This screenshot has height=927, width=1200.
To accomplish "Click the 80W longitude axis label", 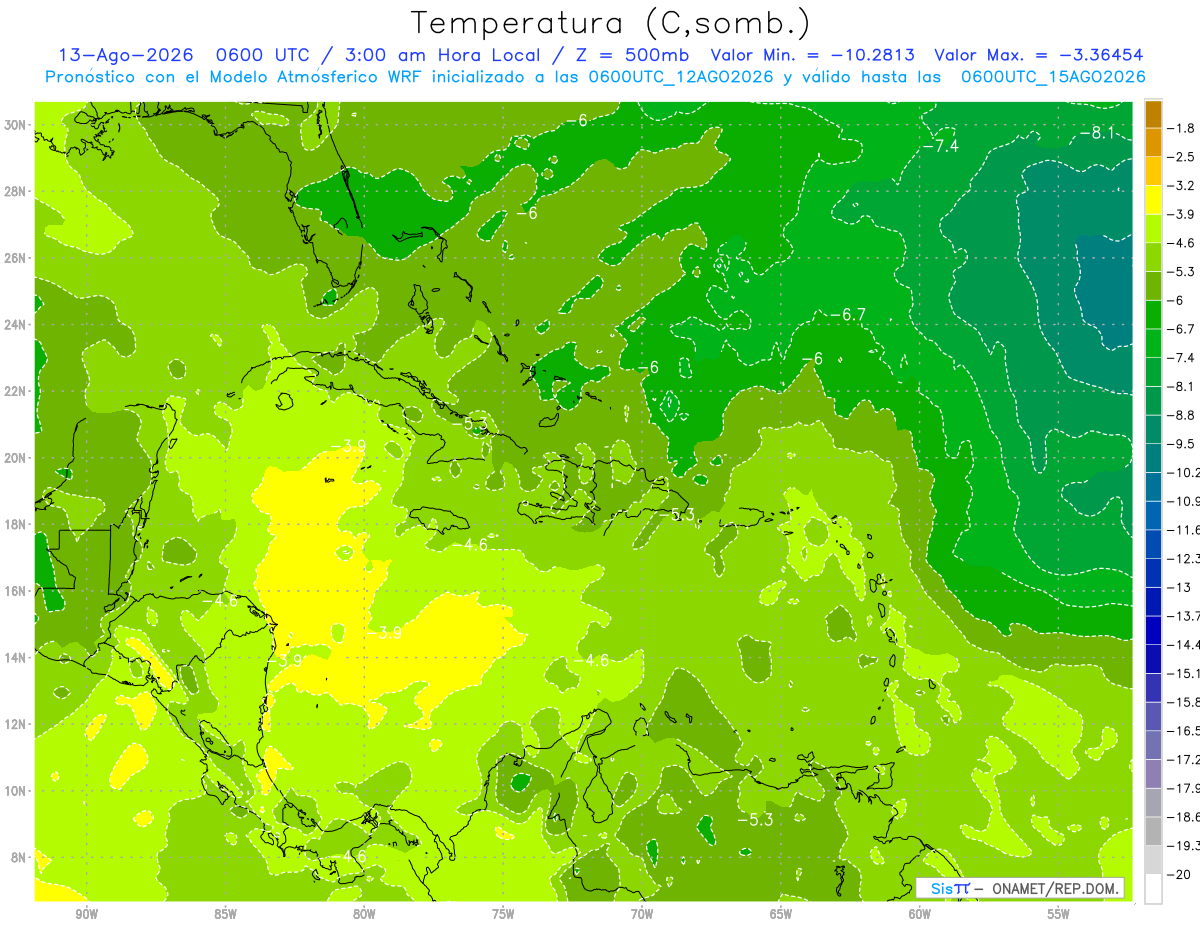I will pos(364,915).
